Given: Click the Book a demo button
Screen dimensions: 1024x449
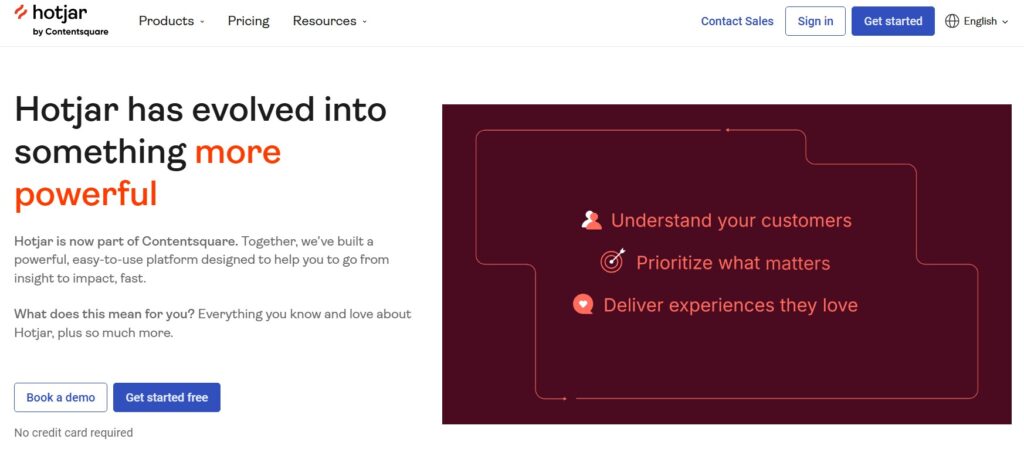Looking at the screenshot, I should pyautogui.click(x=60, y=397).
